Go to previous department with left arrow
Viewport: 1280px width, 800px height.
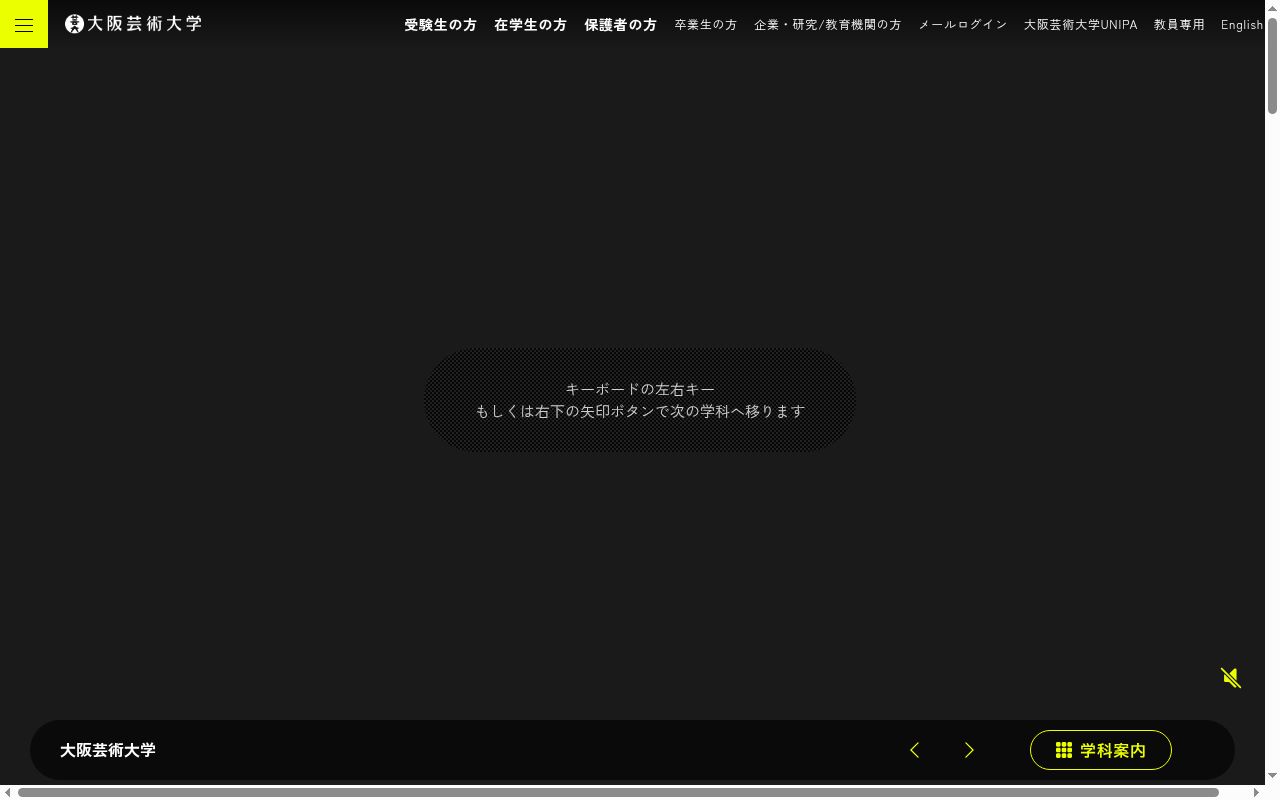914,750
